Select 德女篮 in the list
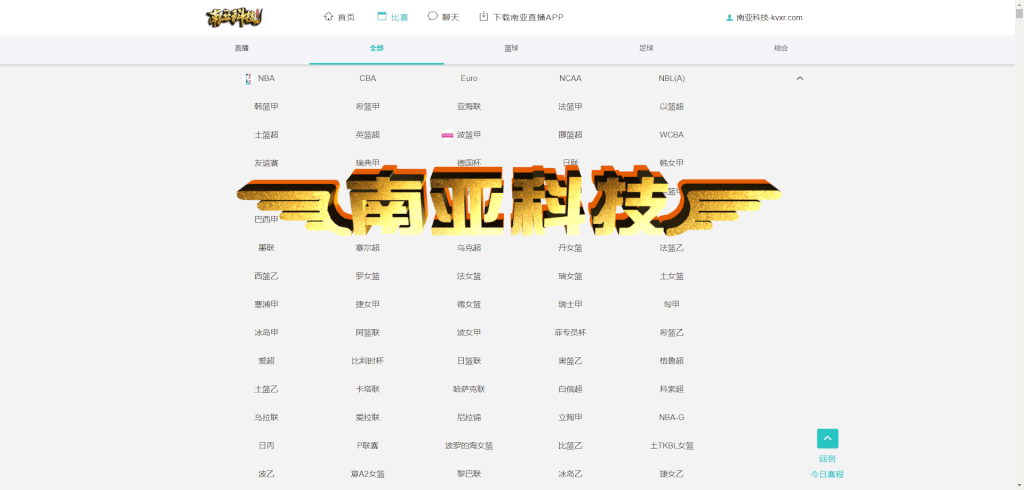Viewport: 1024px width, 490px height. pyautogui.click(x=469, y=304)
